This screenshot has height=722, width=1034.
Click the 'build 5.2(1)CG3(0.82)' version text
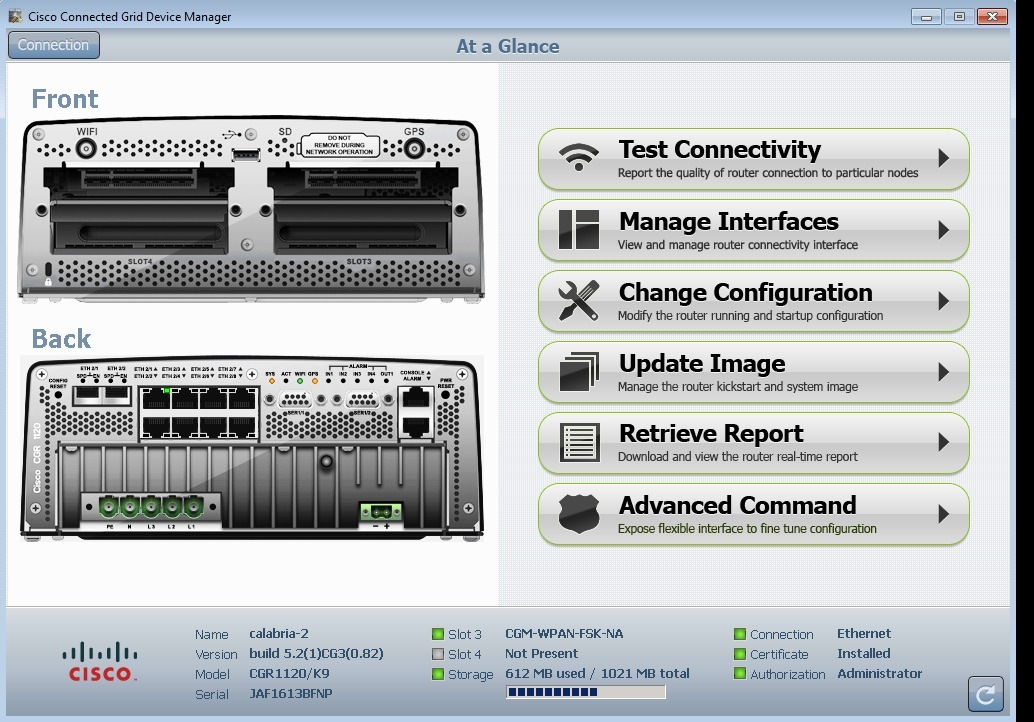click(317, 653)
